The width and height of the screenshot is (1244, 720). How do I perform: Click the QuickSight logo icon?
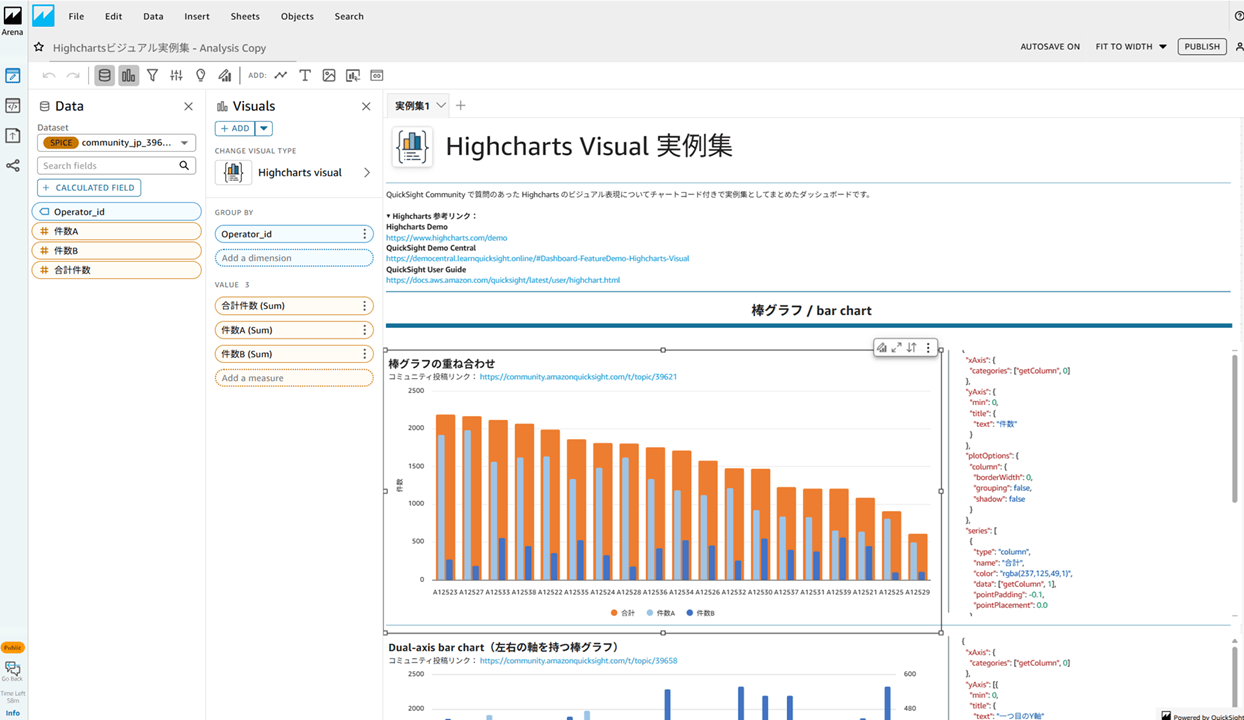[43, 16]
